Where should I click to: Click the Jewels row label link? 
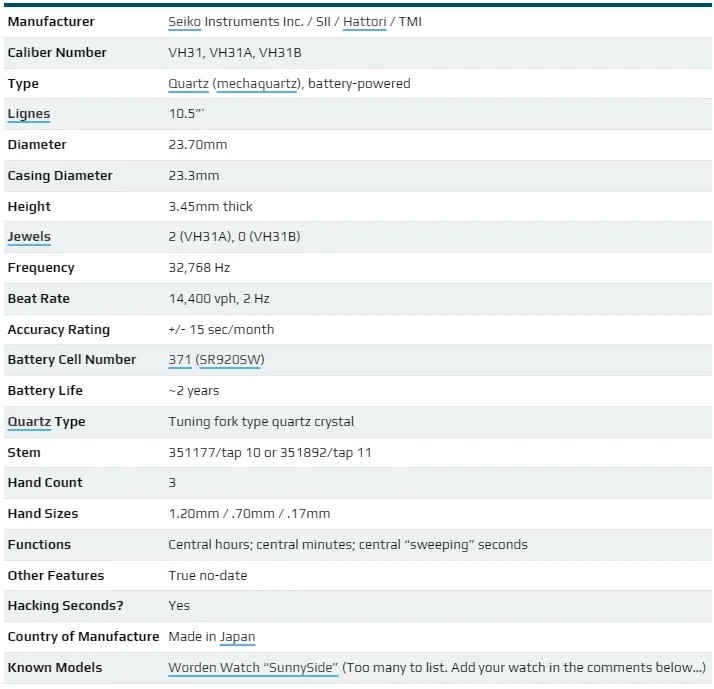[29, 237]
